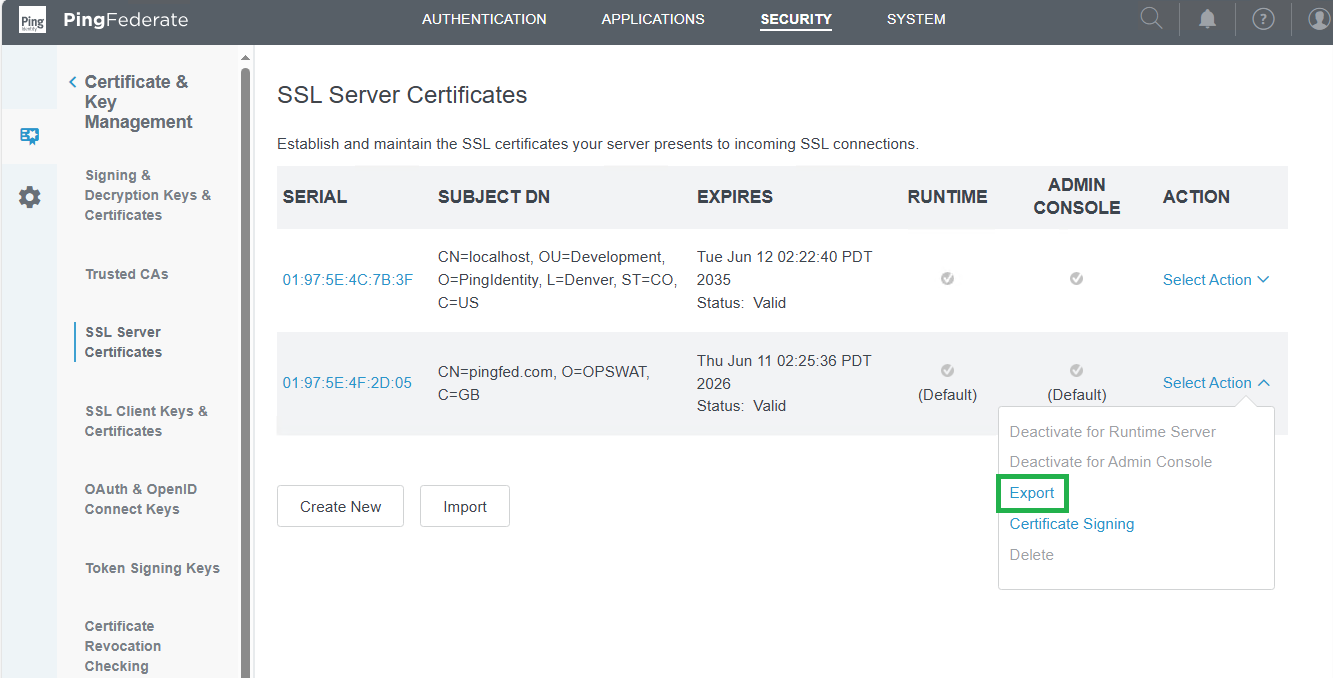Click the SUBJECT DN column header

click(494, 197)
